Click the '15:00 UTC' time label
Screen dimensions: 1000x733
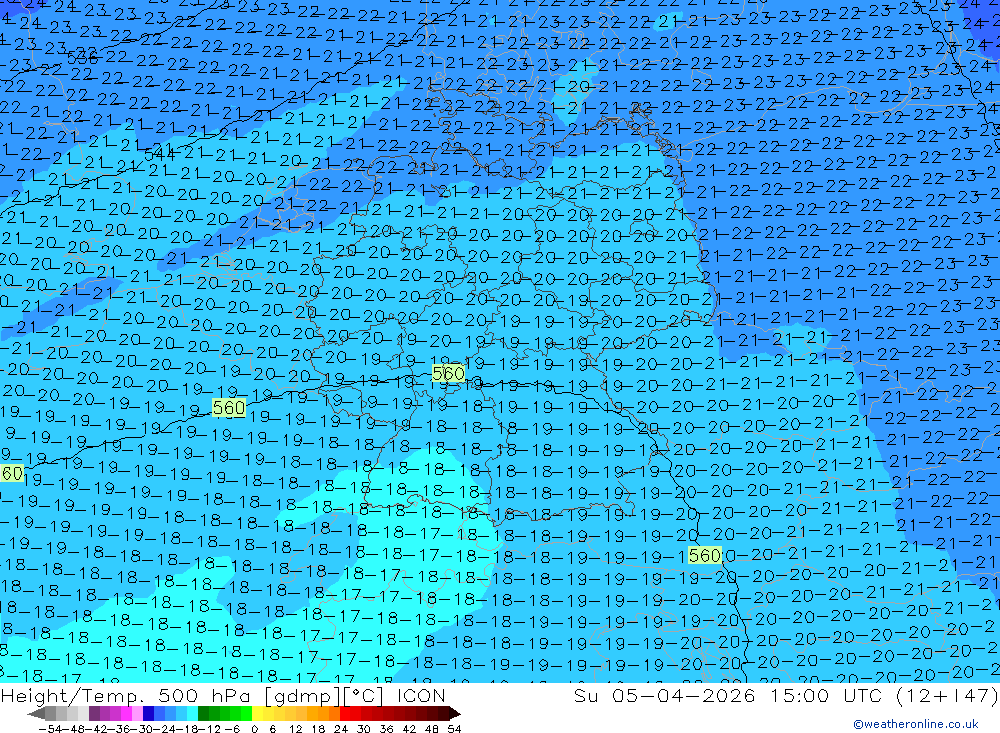[825, 695]
